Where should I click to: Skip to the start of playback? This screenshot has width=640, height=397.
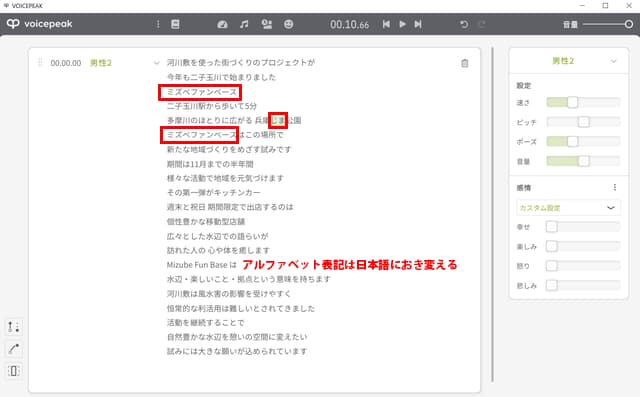(386, 24)
